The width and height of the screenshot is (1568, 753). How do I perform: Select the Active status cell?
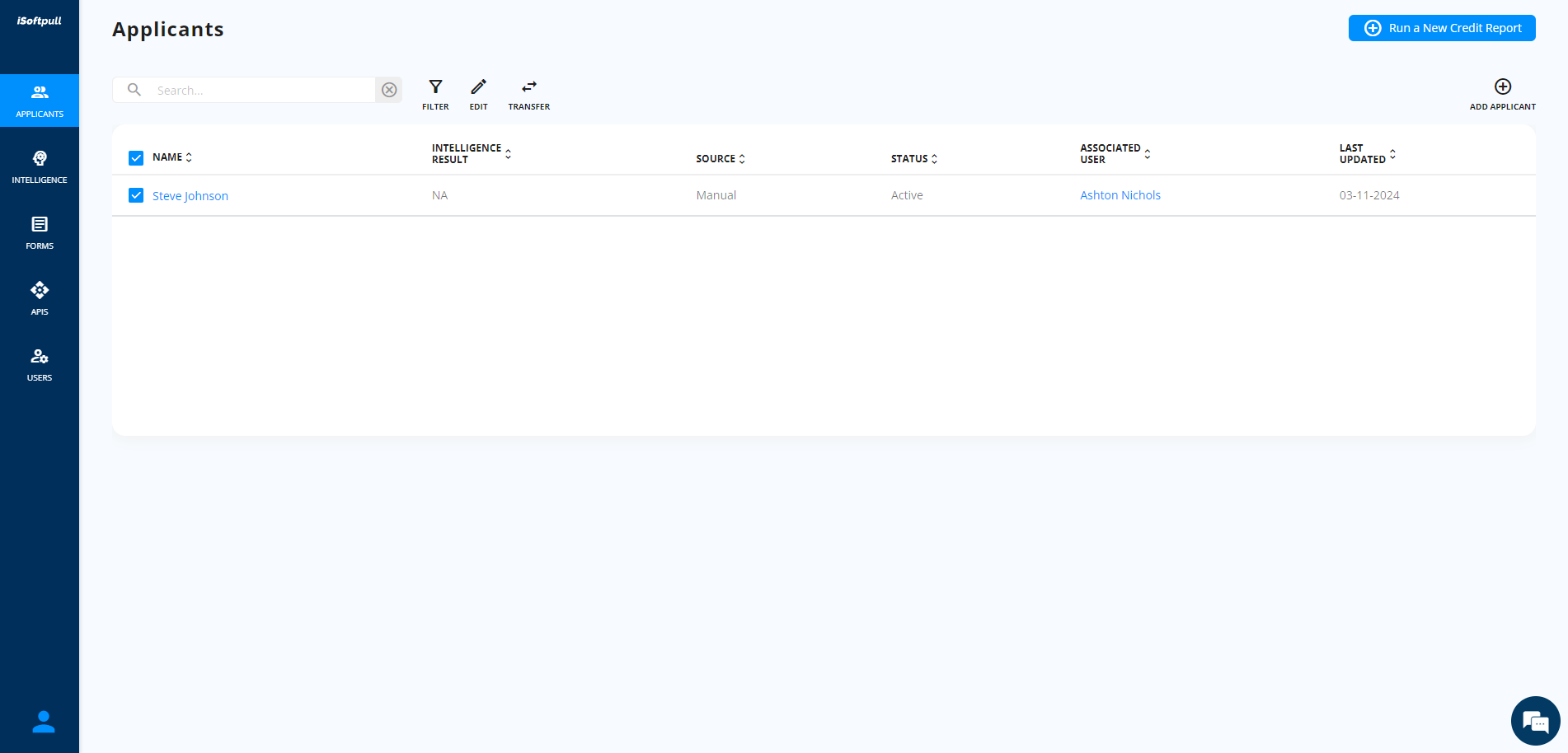point(907,195)
